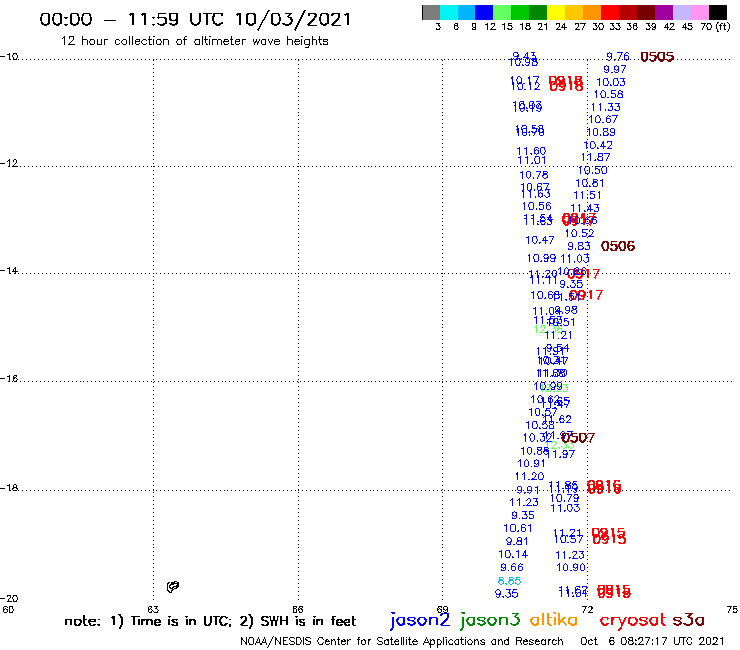Image resolution: width=740 pixels, height=650 pixels.
Task: Select the '0506' time stamp label
Action: [618, 246]
